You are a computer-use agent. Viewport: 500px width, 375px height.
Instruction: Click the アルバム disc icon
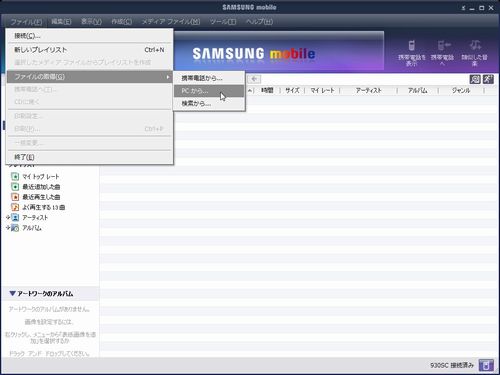15,228
